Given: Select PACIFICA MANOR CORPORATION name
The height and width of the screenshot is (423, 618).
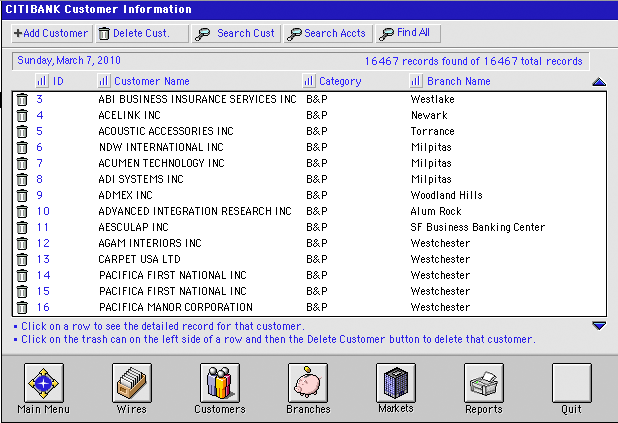Looking at the screenshot, I should pos(176,307).
